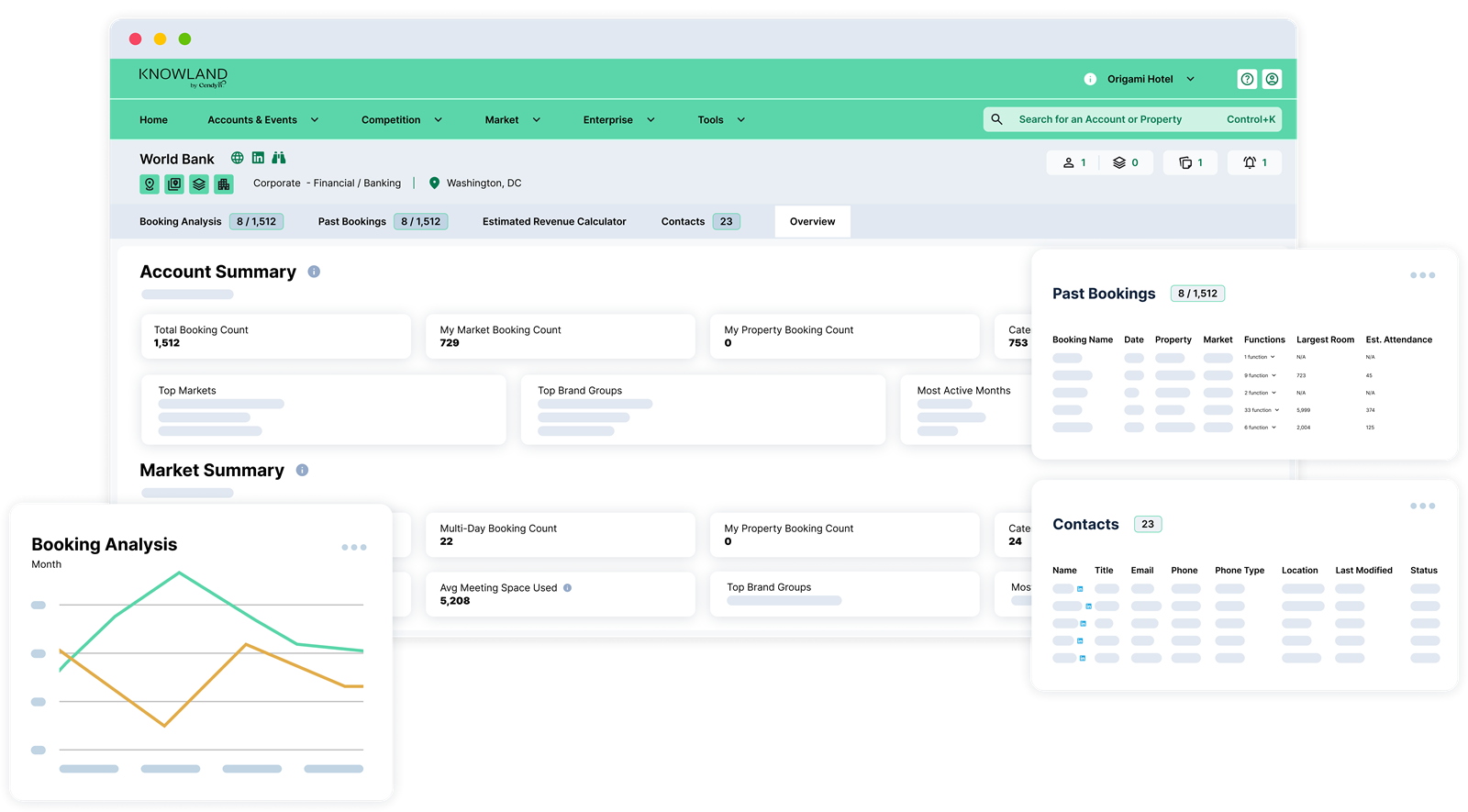Open the Multi-Day Booking Count card
Screen dimensions: 1468x812
561,535
